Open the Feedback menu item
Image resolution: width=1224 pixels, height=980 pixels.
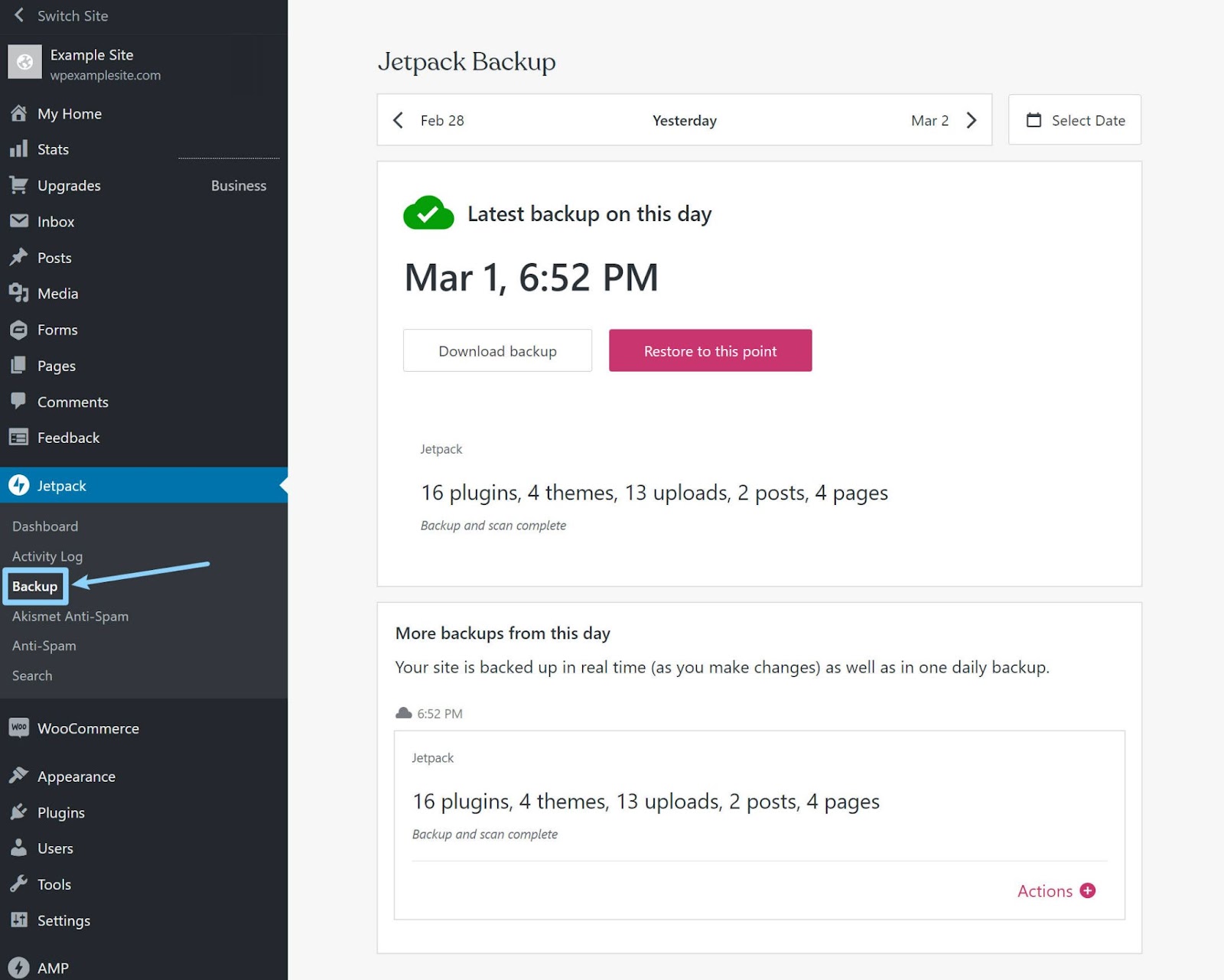(144, 438)
